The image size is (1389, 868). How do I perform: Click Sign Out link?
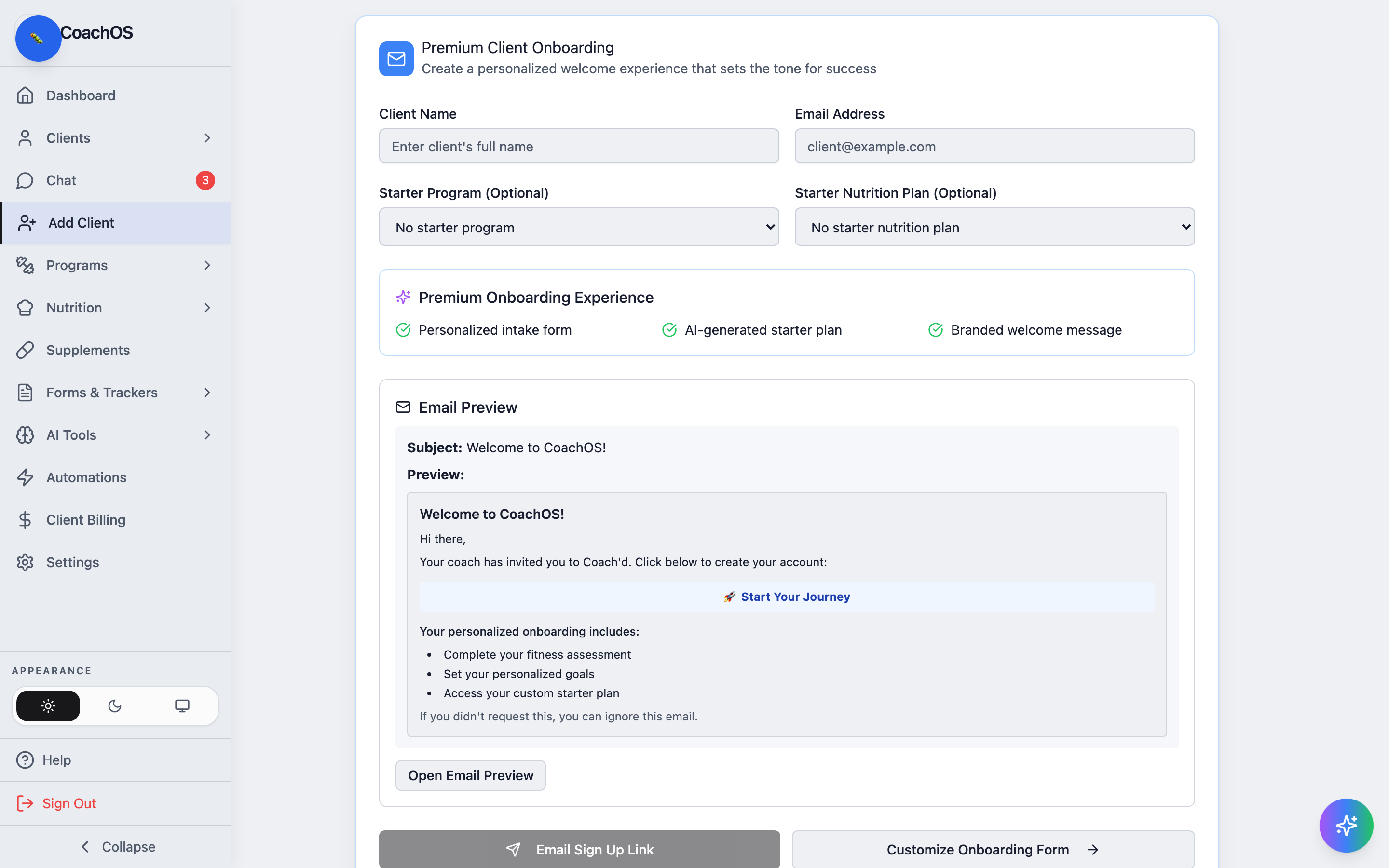point(115,803)
